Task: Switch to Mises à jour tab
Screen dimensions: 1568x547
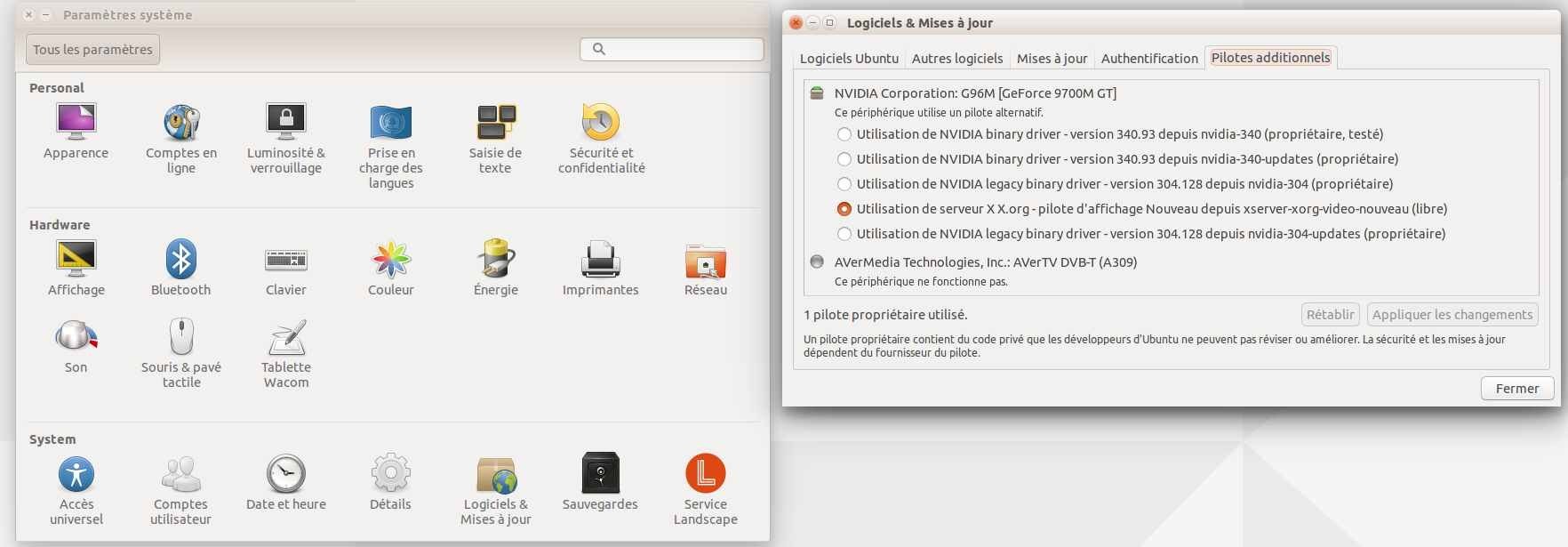Action: pyautogui.click(x=1052, y=59)
